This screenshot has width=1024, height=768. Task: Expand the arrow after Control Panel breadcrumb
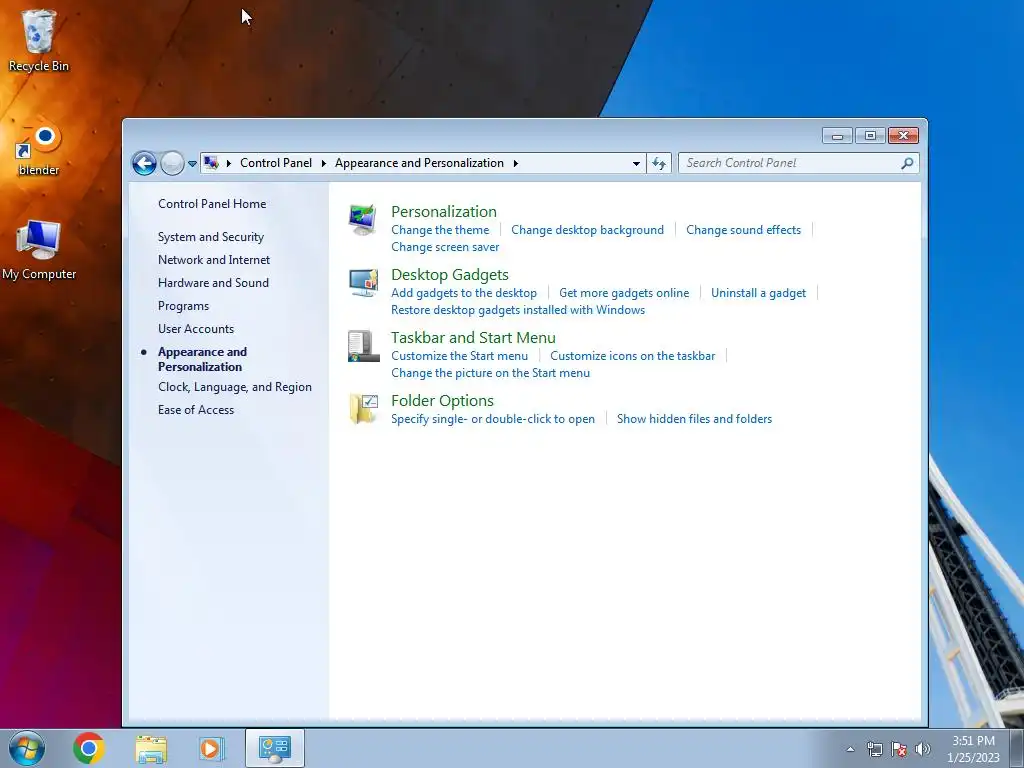point(323,163)
